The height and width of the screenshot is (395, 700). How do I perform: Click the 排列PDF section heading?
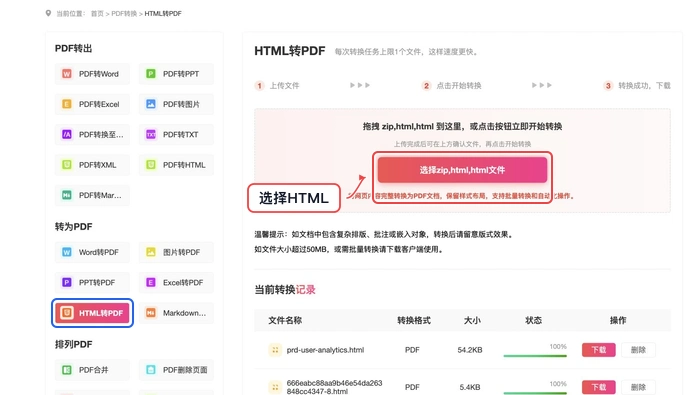73,345
